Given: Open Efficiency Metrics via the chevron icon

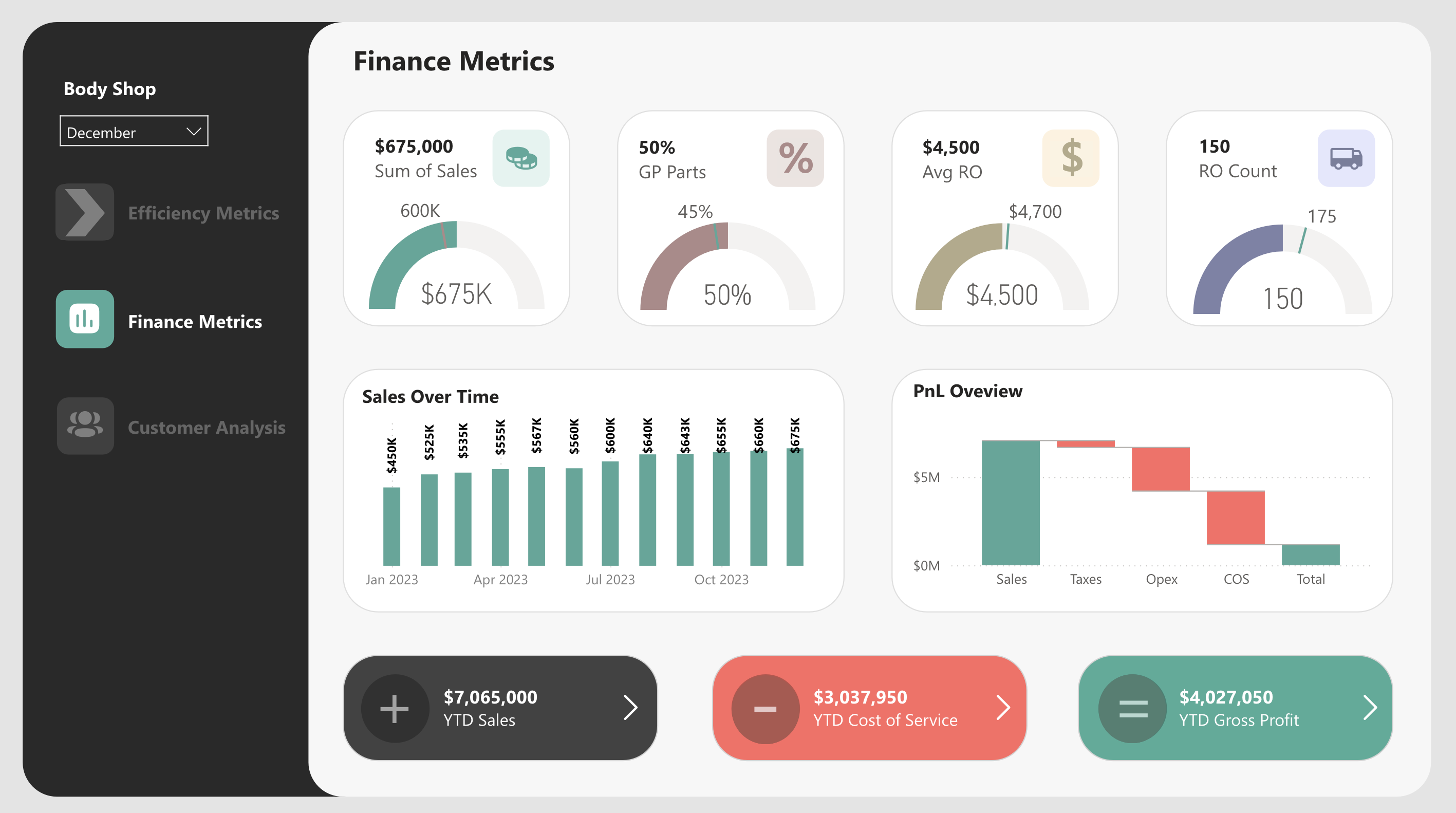Looking at the screenshot, I should click(x=85, y=212).
